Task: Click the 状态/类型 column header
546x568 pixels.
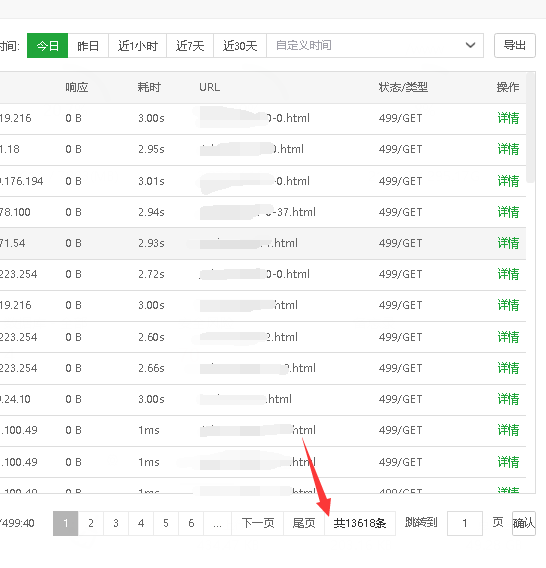Action: pyautogui.click(x=403, y=87)
